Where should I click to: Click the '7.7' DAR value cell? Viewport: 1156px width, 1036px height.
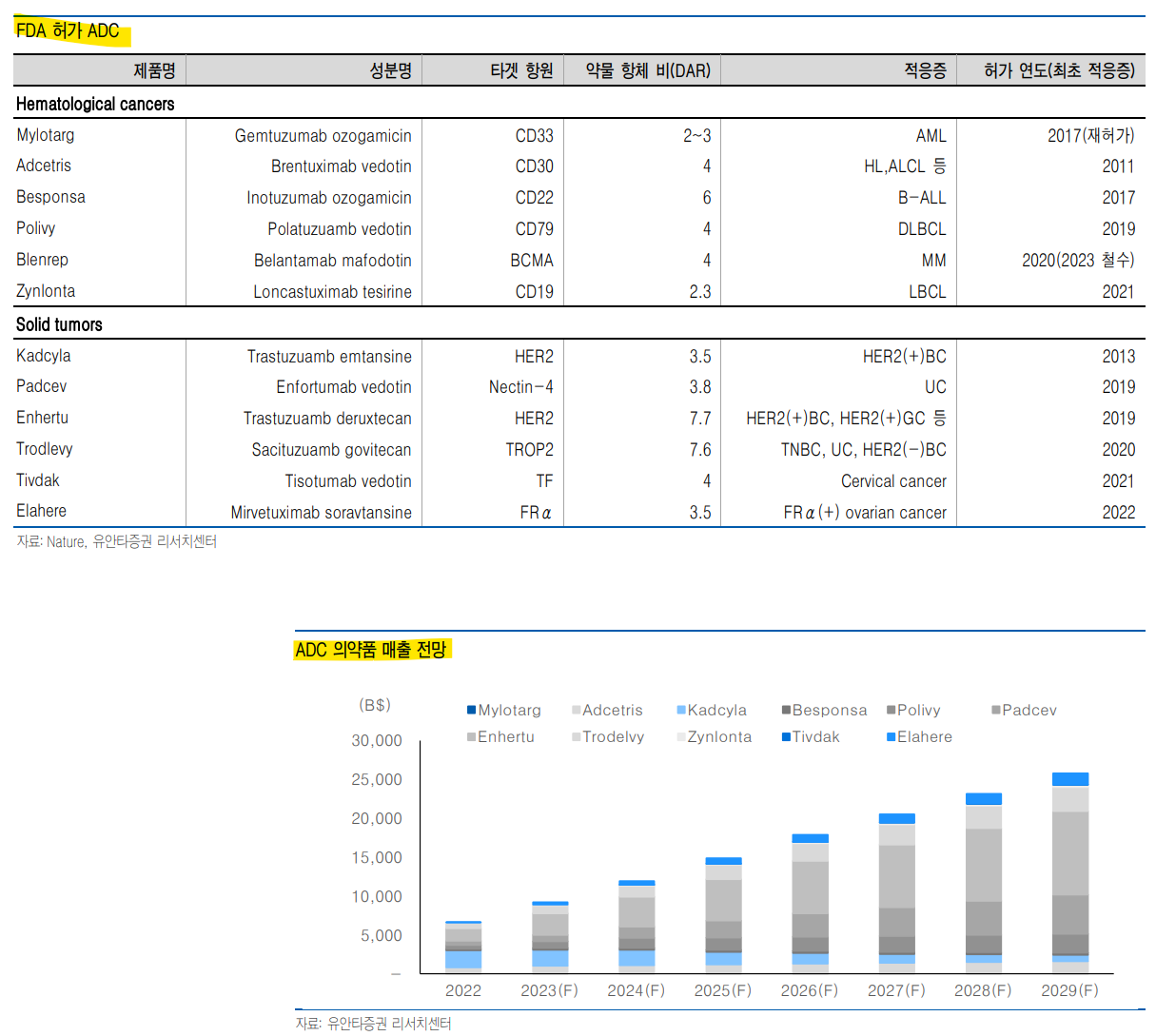click(700, 419)
